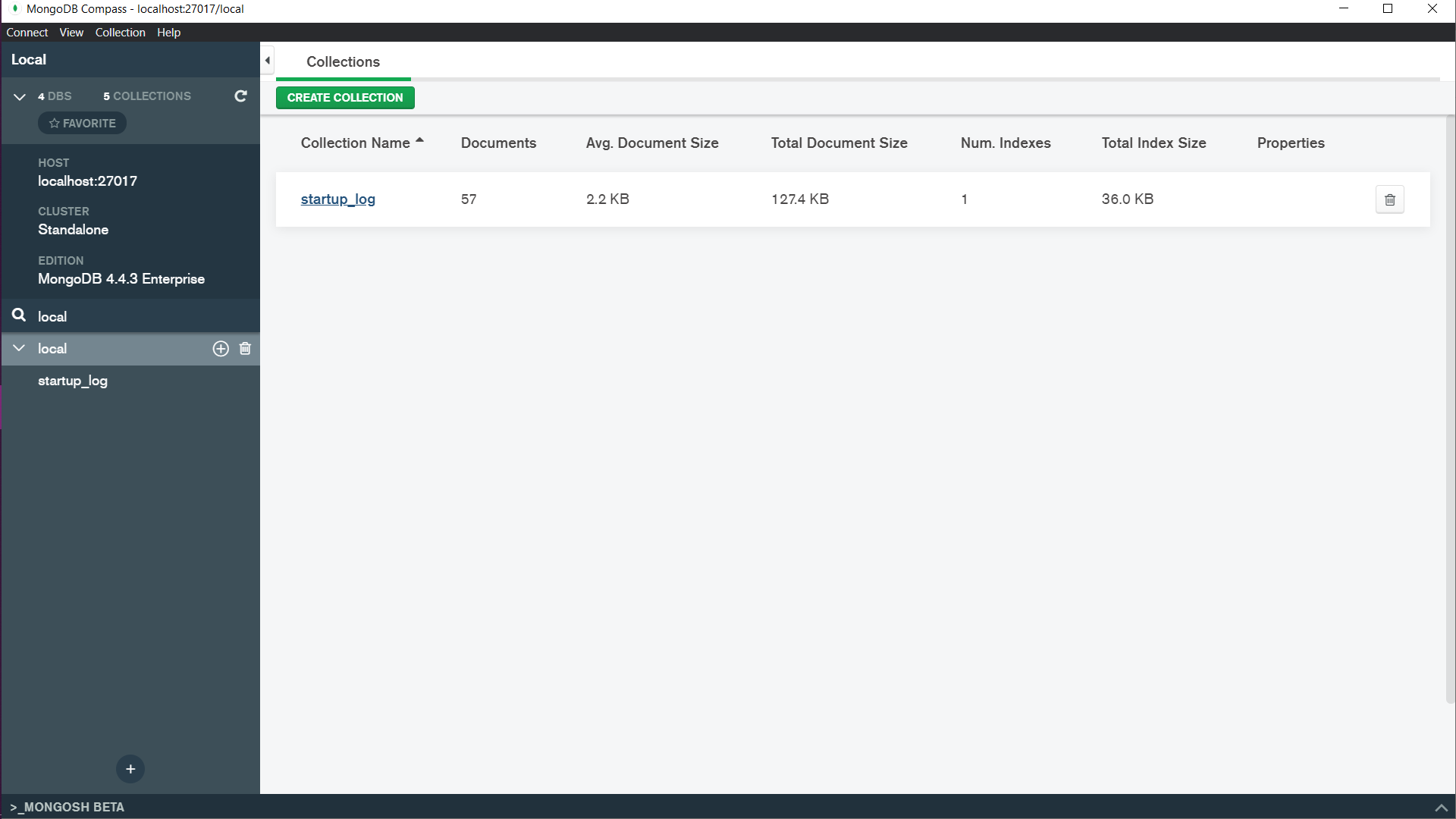Sort by Num. Indexes header

[x=1006, y=143]
